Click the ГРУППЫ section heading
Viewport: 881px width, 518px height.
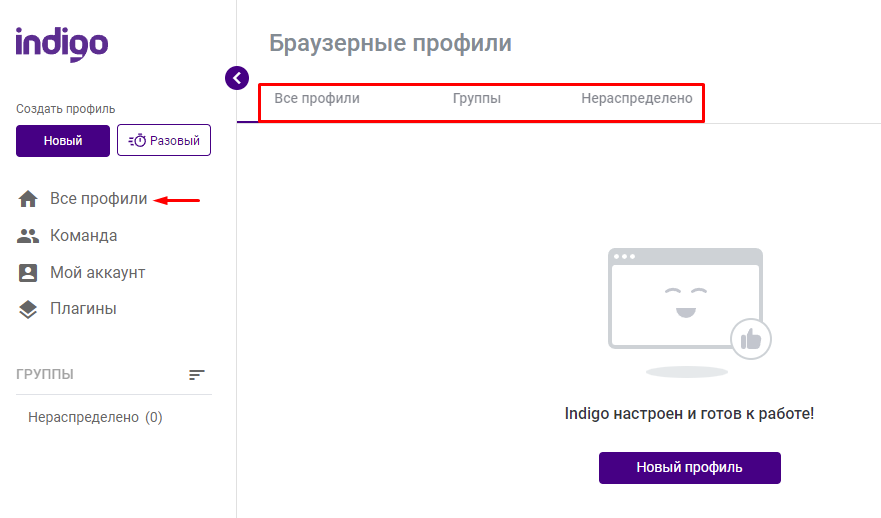coord(45,374)
